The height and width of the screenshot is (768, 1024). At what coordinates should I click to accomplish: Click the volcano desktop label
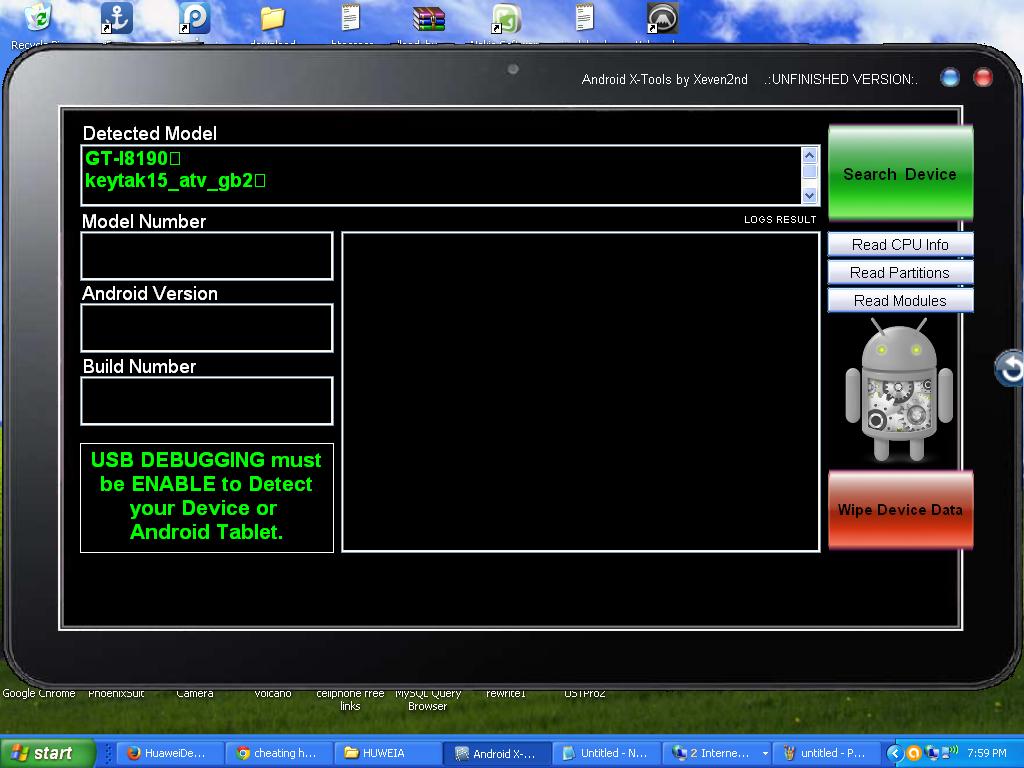point(273,694)
